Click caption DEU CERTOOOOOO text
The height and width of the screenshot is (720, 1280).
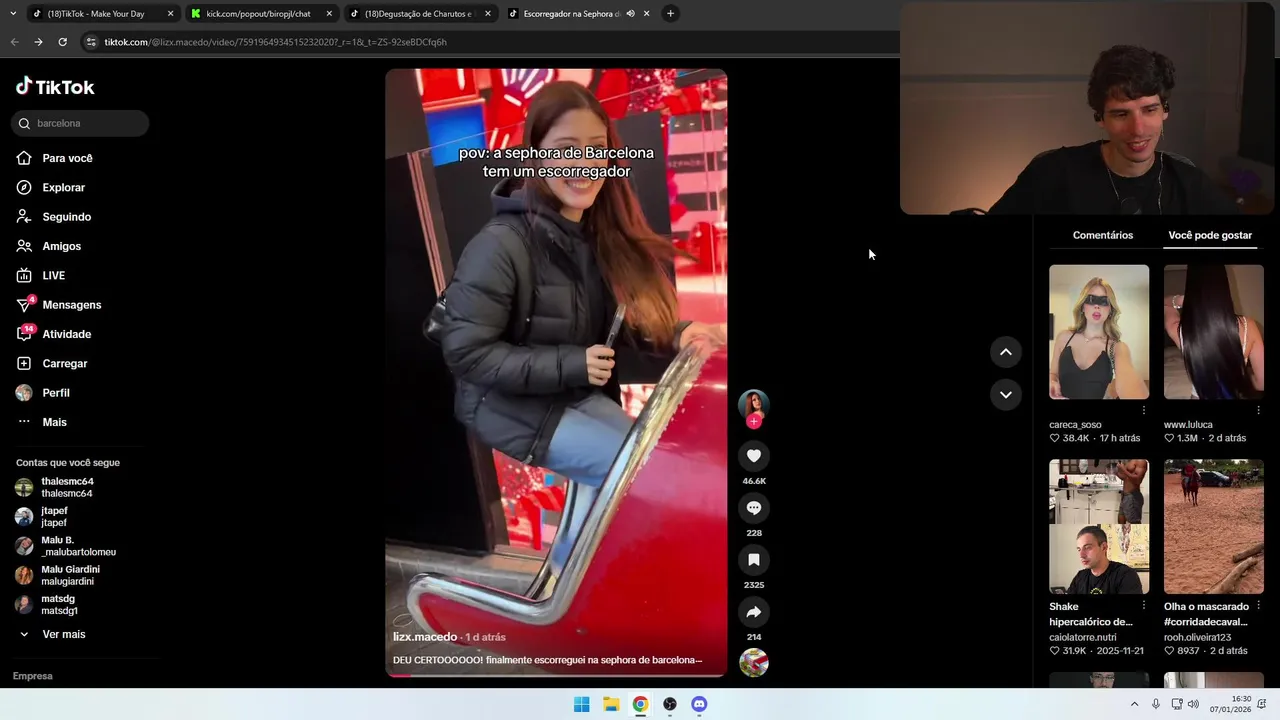pos(548,660)
